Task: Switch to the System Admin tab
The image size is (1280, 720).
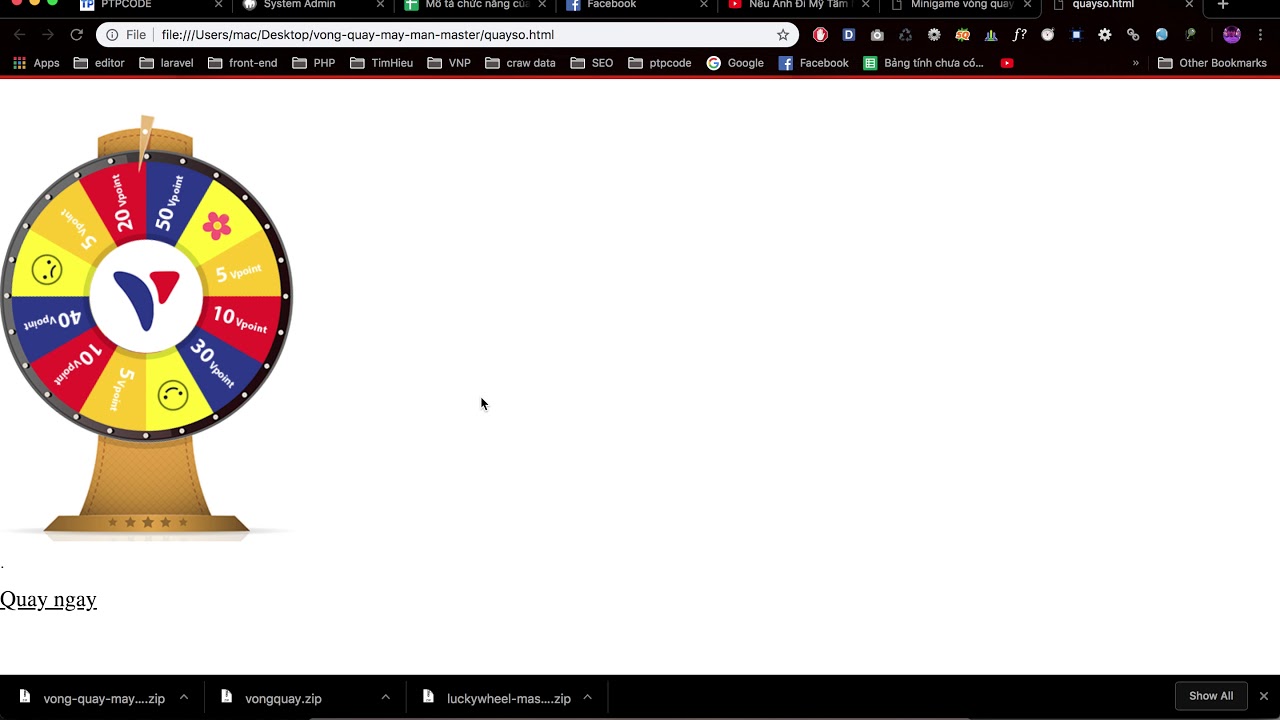Action: click(312, 5)
